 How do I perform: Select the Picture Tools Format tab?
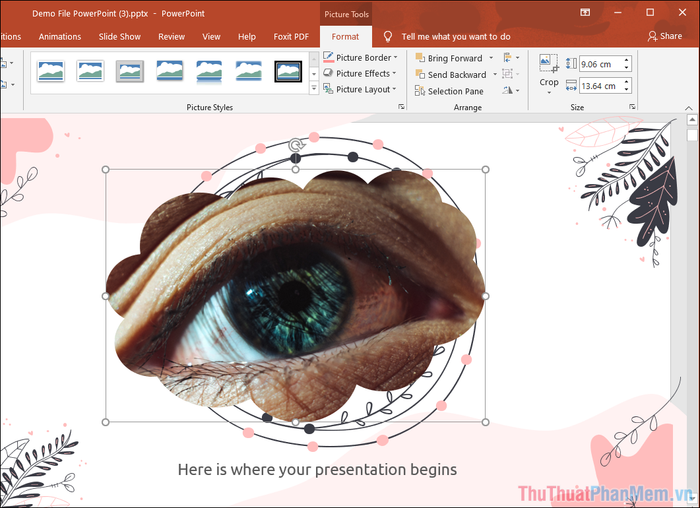pyautogui.click(x=345, y=37)
